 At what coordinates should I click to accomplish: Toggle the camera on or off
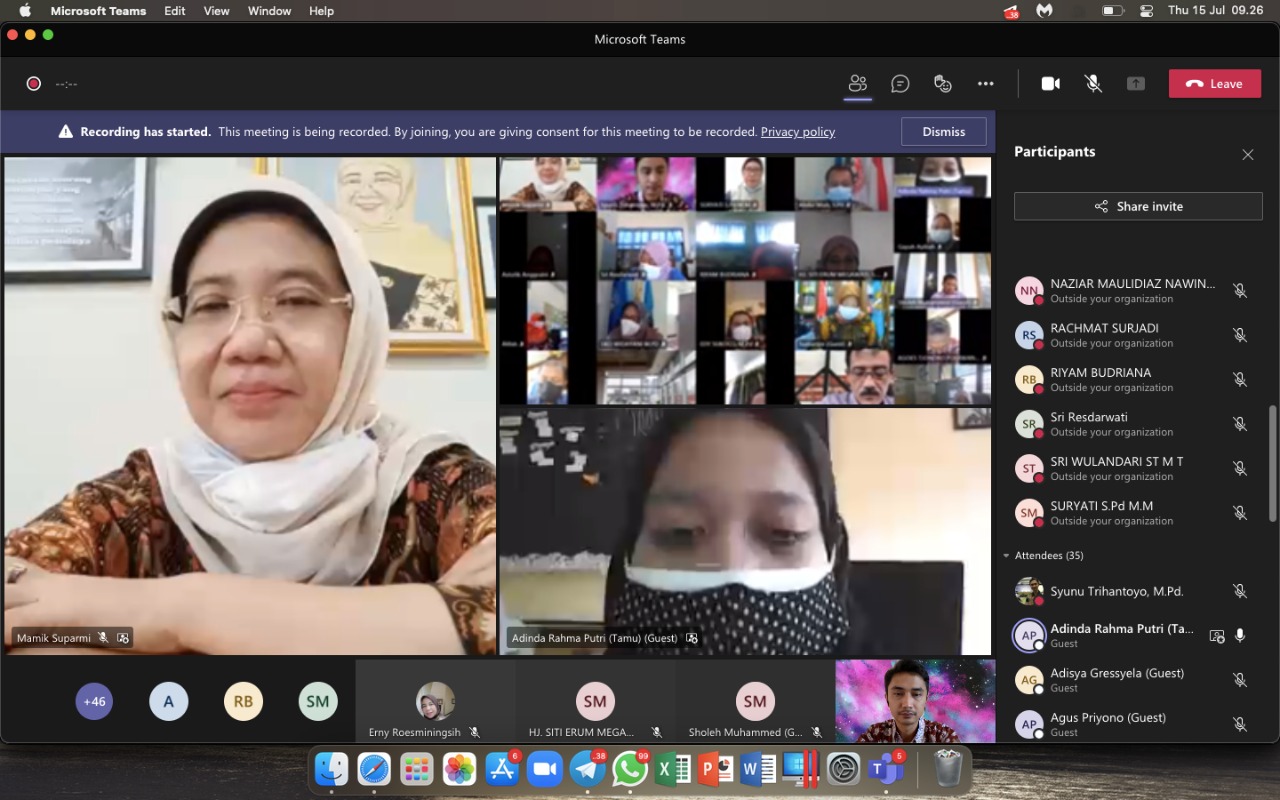coord(1050,84)
